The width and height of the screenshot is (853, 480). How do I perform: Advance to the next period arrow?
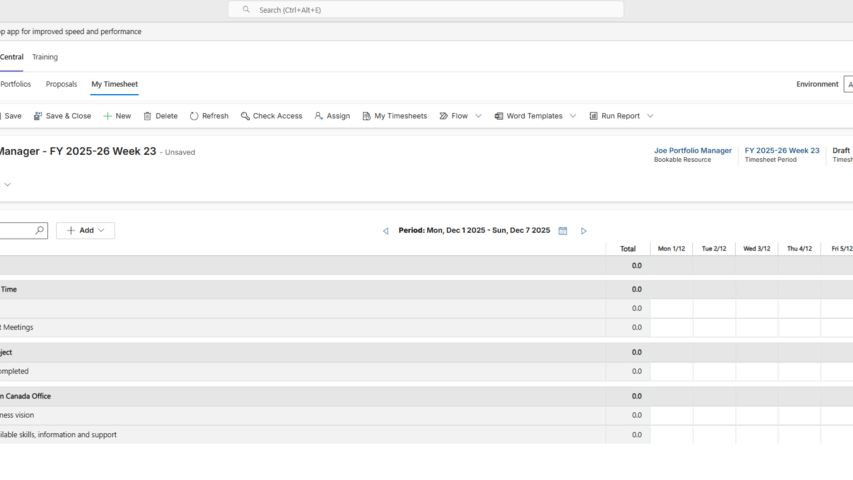click(584, 231)
